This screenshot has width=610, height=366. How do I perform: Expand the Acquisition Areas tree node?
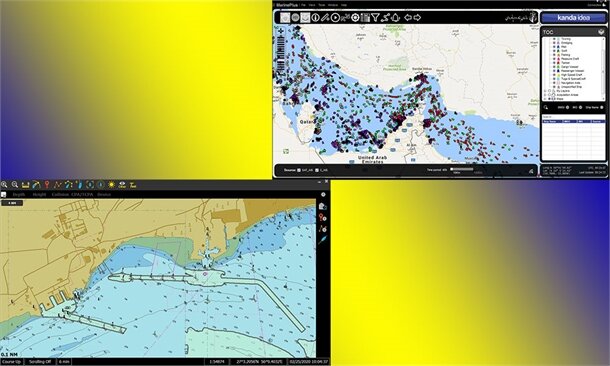(x=545, y=95)
